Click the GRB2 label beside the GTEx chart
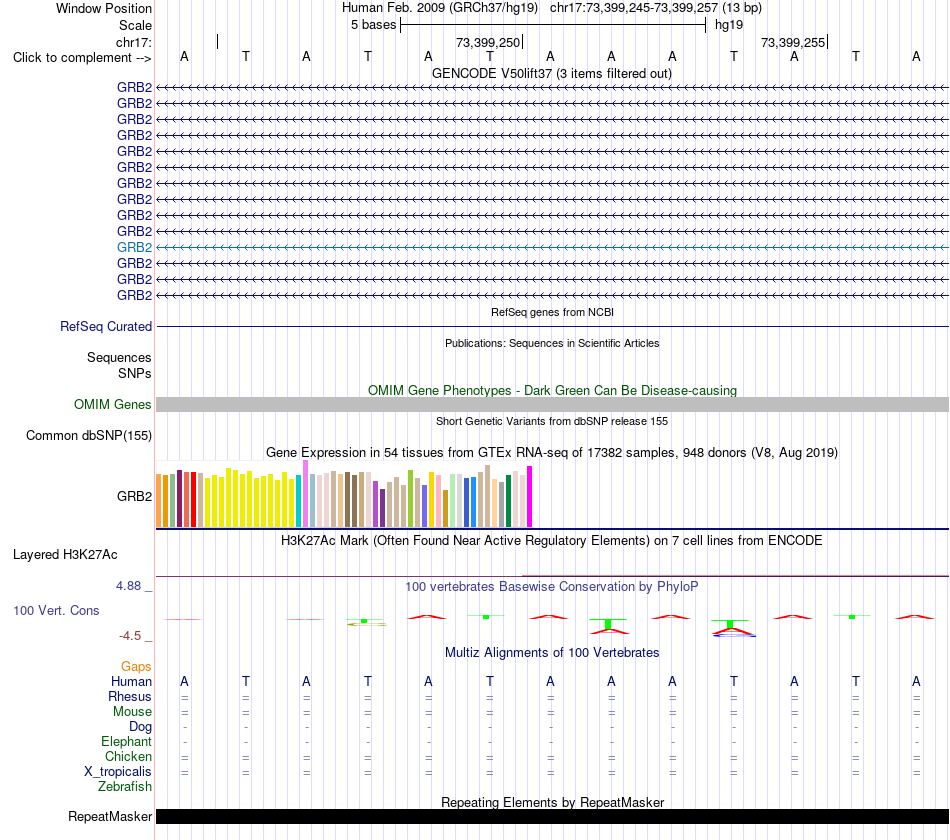This screenshot has height=840, width=950. [x=135, y=496]
